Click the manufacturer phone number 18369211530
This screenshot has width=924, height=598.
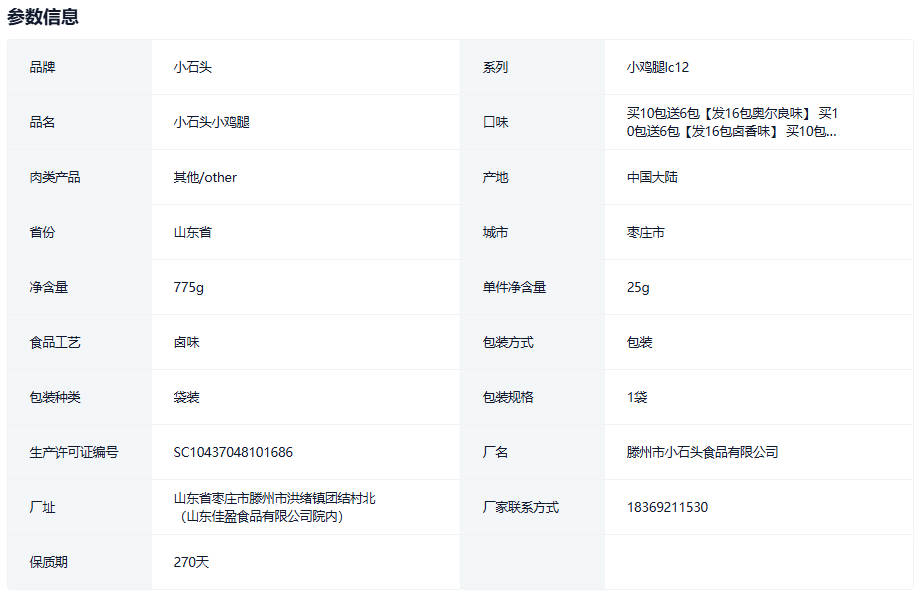(667, 507)
